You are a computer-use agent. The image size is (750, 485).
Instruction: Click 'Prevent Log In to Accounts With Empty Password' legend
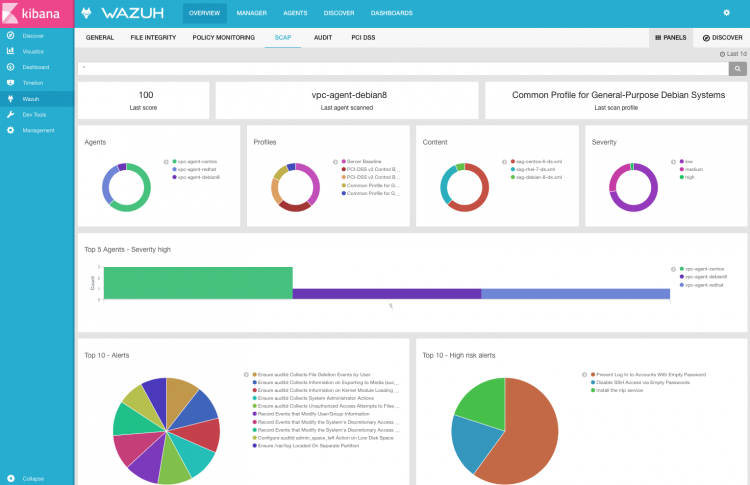click(x=651, y=375)
